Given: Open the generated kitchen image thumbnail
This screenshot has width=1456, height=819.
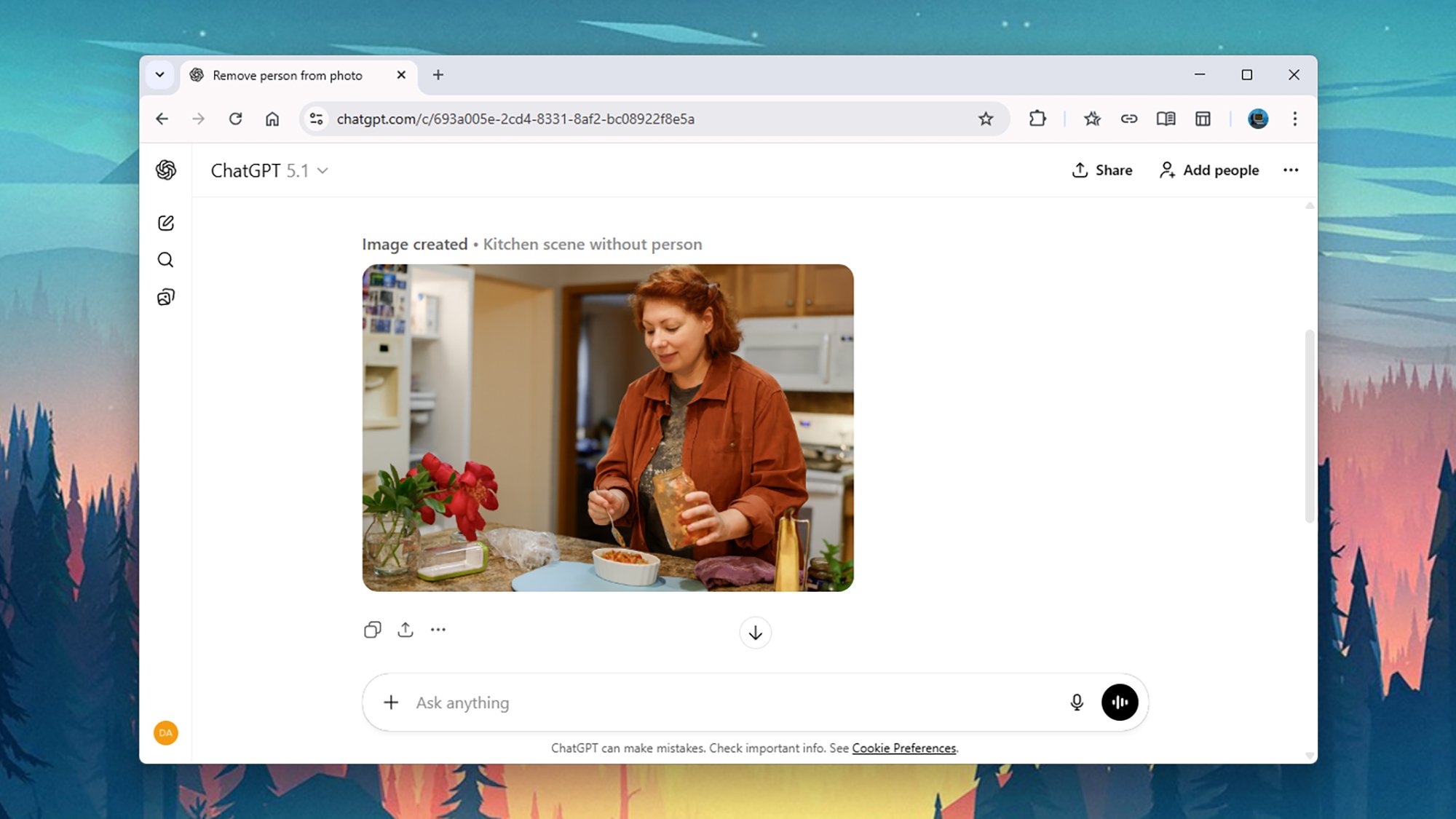Looking at the screenshot, I should [608, 428].
